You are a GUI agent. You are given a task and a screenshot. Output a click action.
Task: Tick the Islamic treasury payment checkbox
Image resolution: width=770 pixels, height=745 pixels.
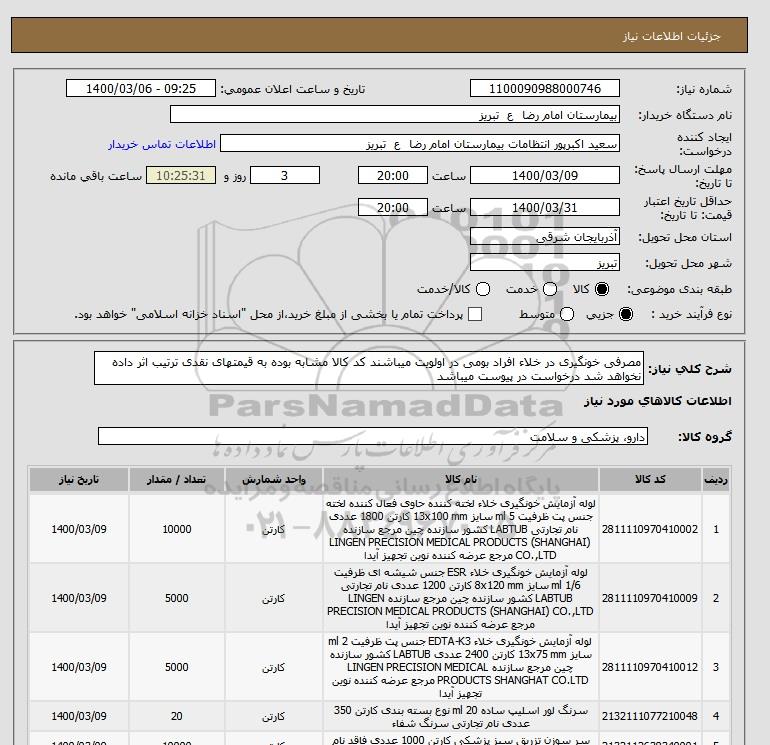(475, 314)
